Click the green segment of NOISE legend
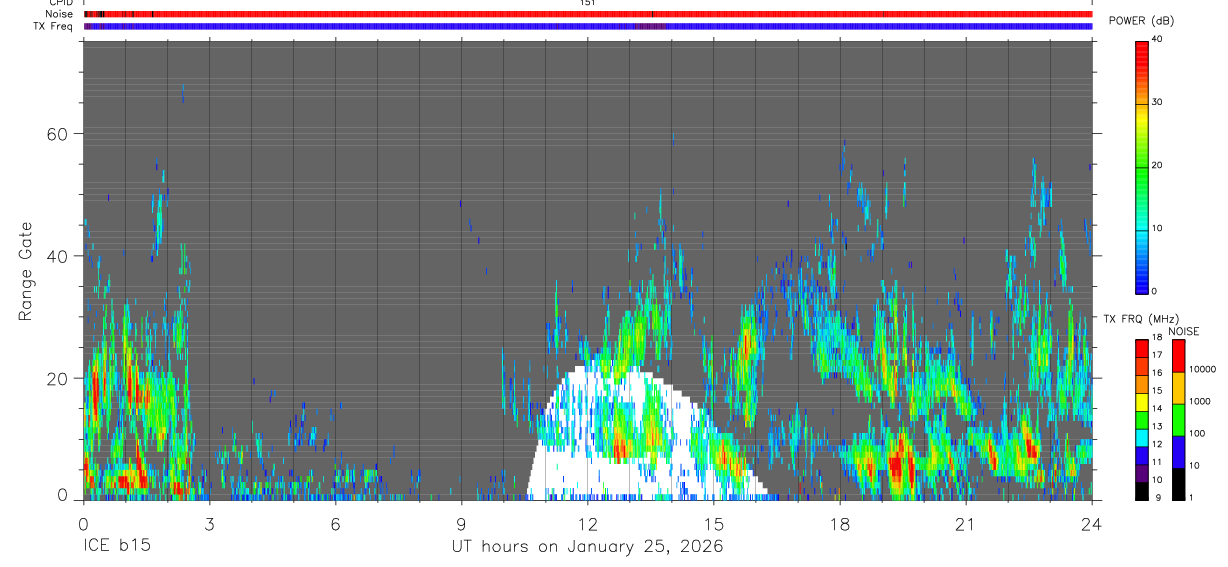Viewport: 1228px width, 567px height. [1178, 419]
